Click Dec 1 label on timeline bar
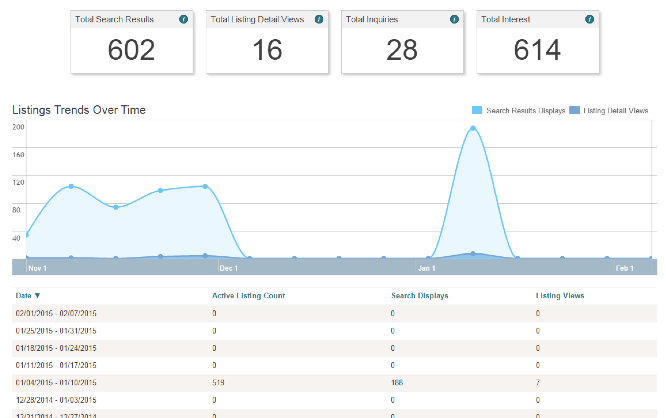Viewport: 666px width, 418px height. tap(229, 268)
